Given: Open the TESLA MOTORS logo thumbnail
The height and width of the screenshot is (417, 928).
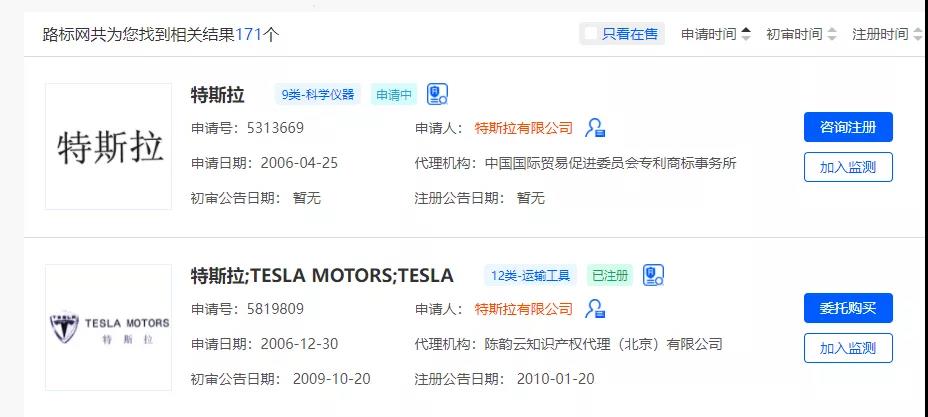Looking at the screenshot, I should (x=108, y=328).
